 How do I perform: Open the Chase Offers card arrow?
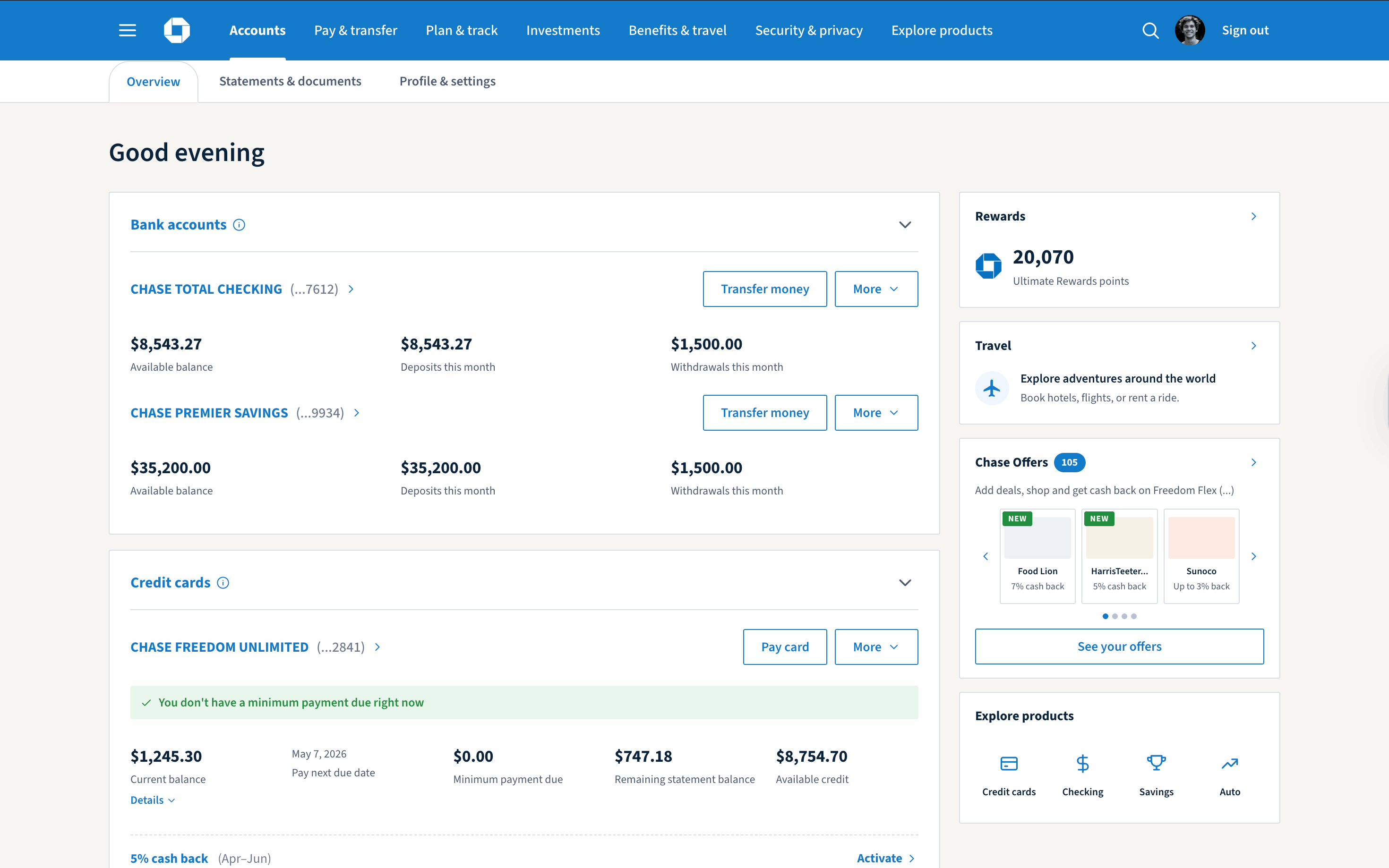coord(1253,462)
